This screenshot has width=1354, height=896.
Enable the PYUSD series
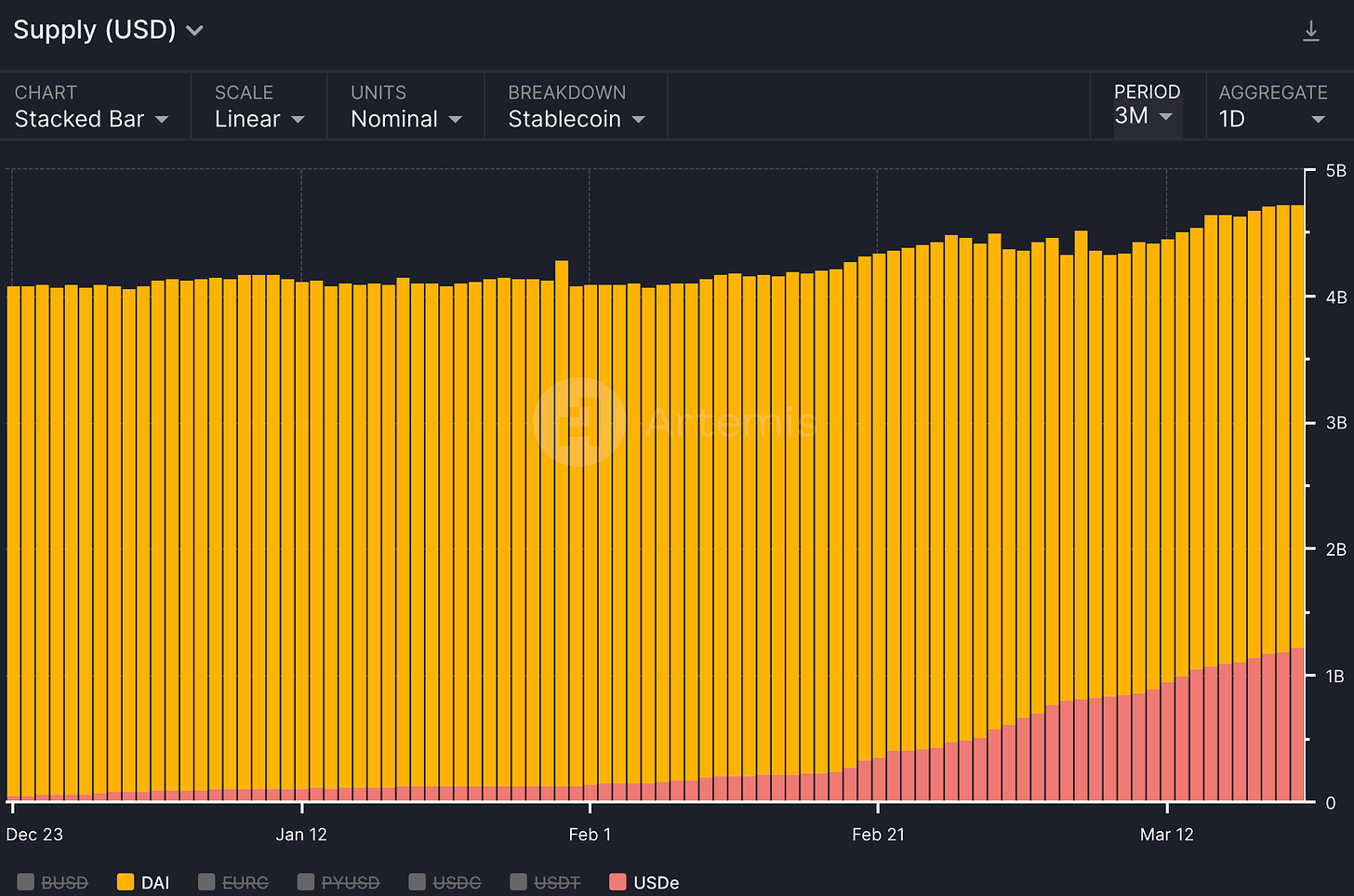[x=338, y=882]
